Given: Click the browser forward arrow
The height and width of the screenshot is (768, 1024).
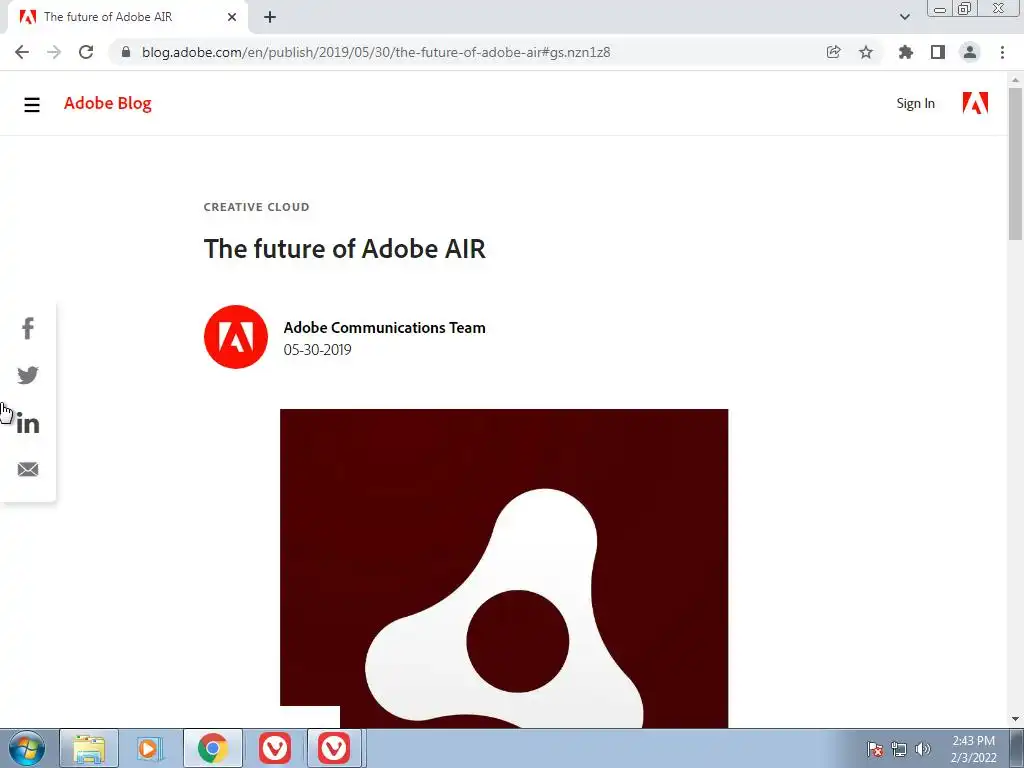Looking at the screenshot, I should click(x=54, y=52).
